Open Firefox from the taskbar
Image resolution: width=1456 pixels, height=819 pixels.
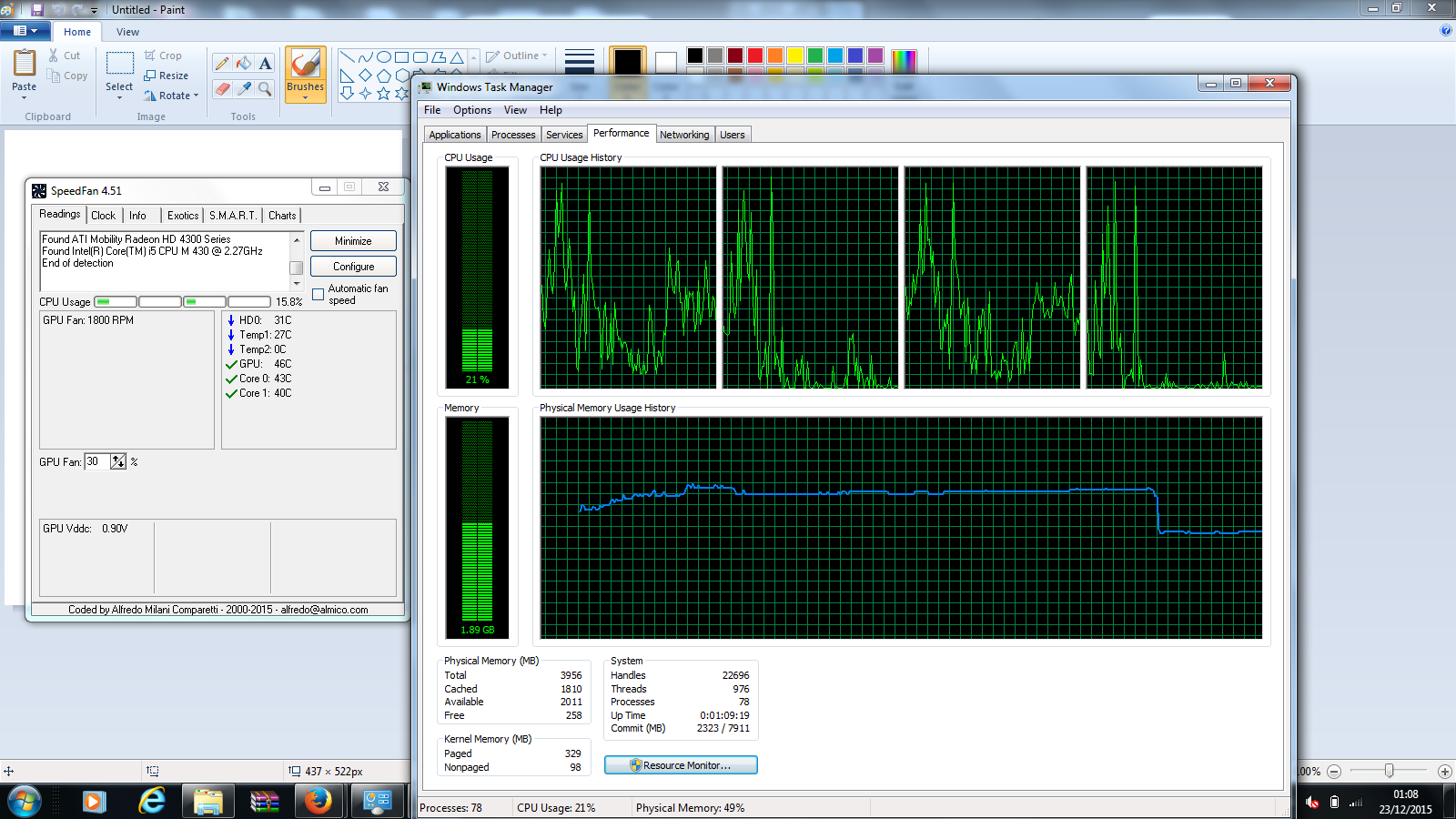tap(318, 801)
